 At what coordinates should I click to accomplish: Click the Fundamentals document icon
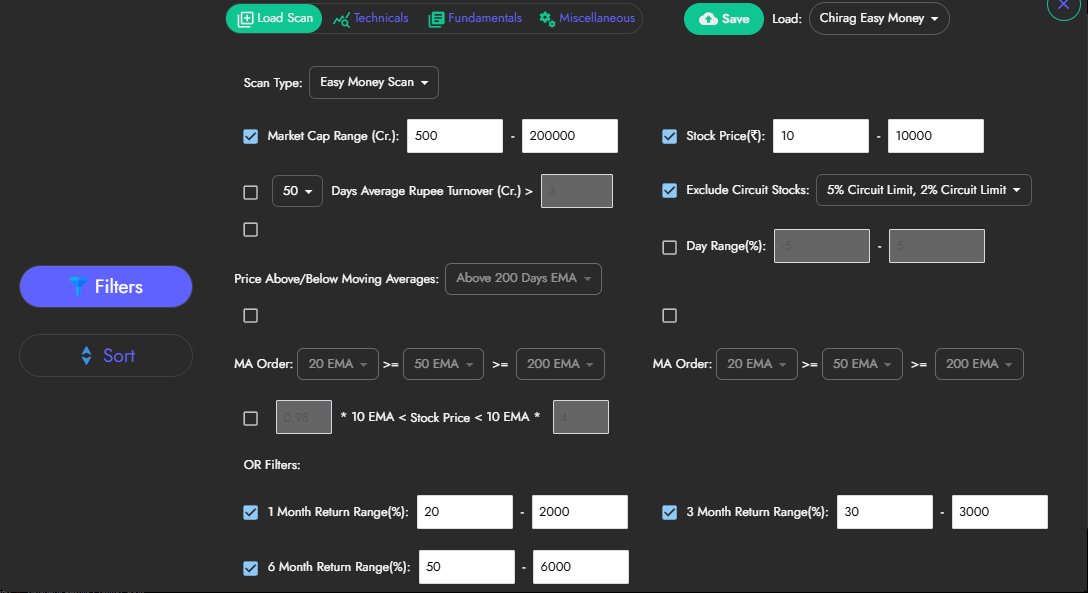(436, 19)
